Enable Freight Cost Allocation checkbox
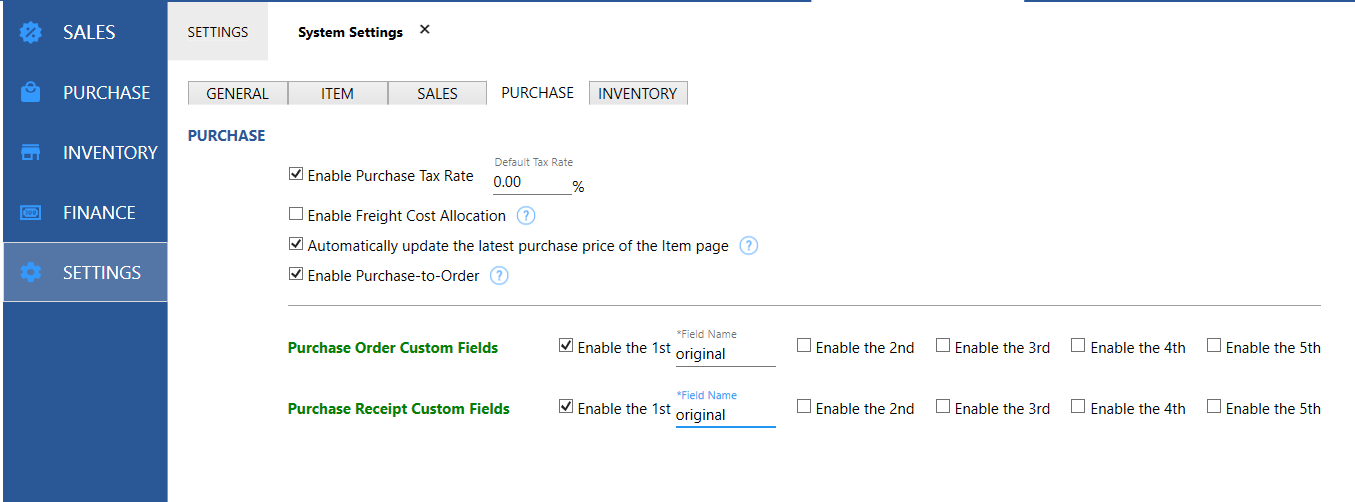The image size is (1355, 502). (x=296, y=214)
